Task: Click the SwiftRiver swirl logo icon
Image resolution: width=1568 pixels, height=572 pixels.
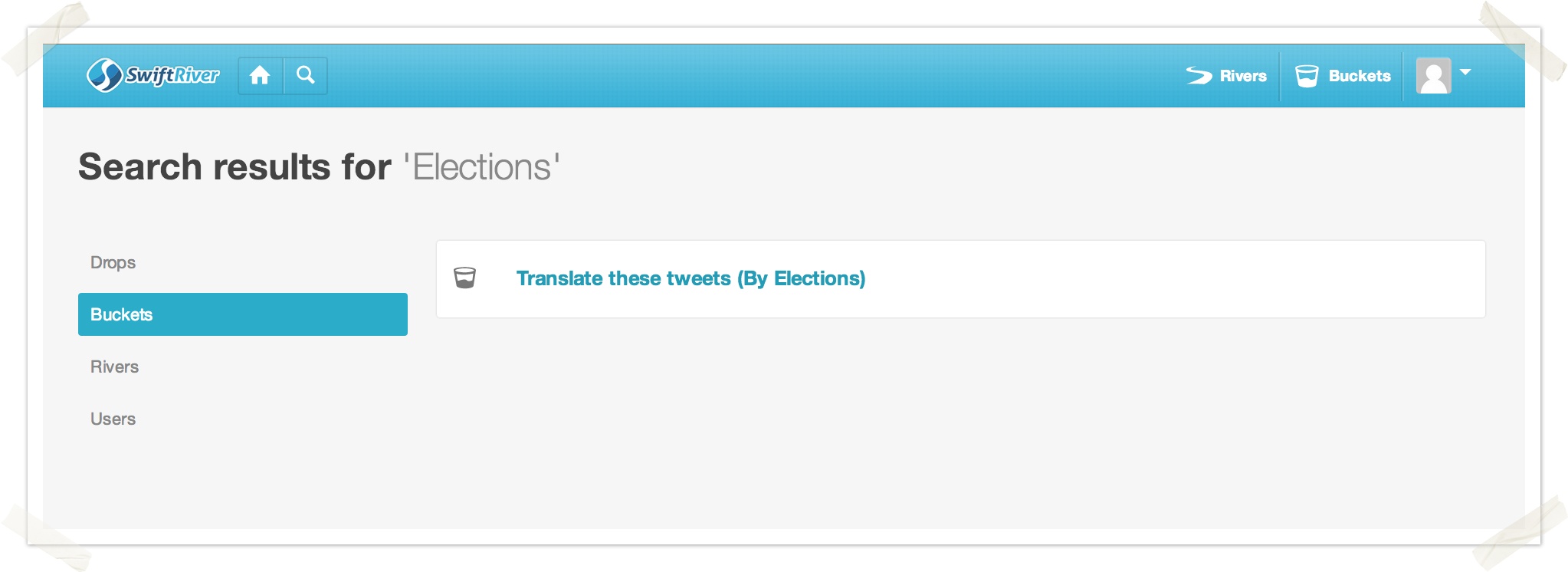Action: 104,75
